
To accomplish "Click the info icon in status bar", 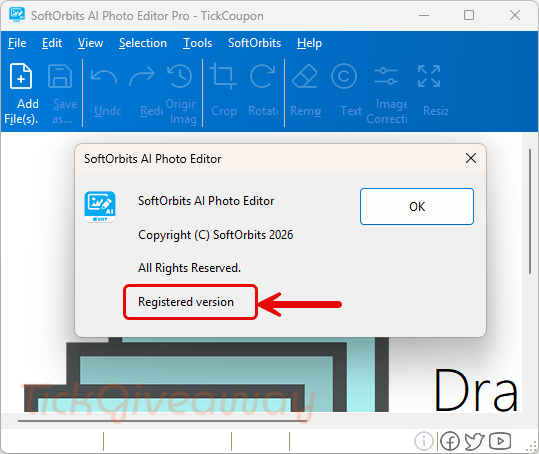I will pos(424,441).
